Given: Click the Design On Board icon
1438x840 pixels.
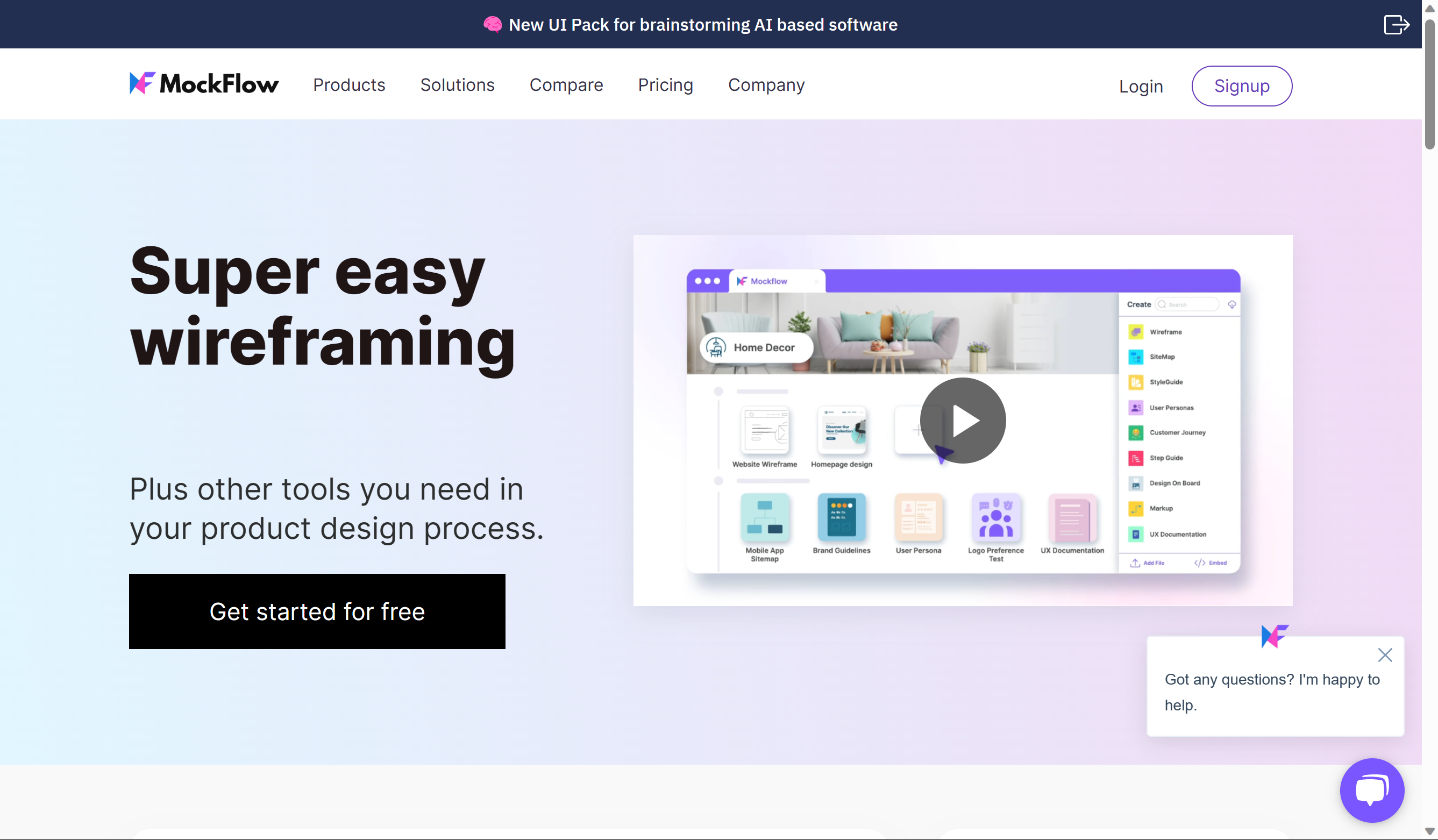Looking at the screenshot, I should pyautogui.click(x=1136, y=483).
